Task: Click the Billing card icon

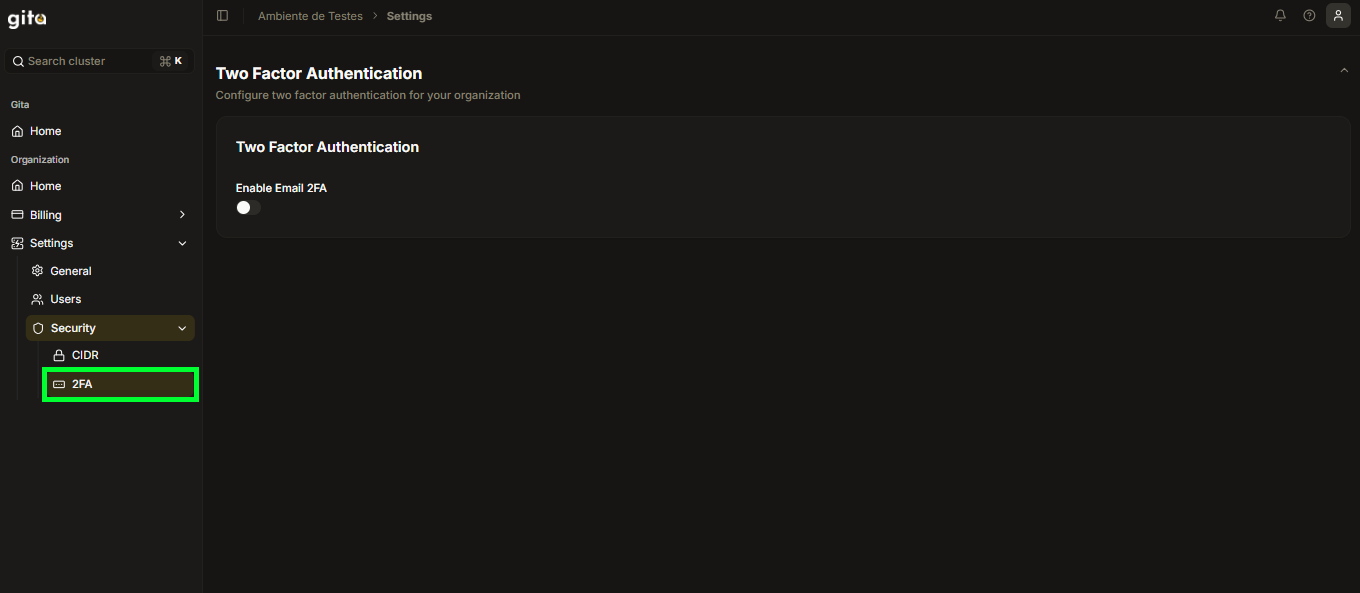Action: tap(17, 215)
